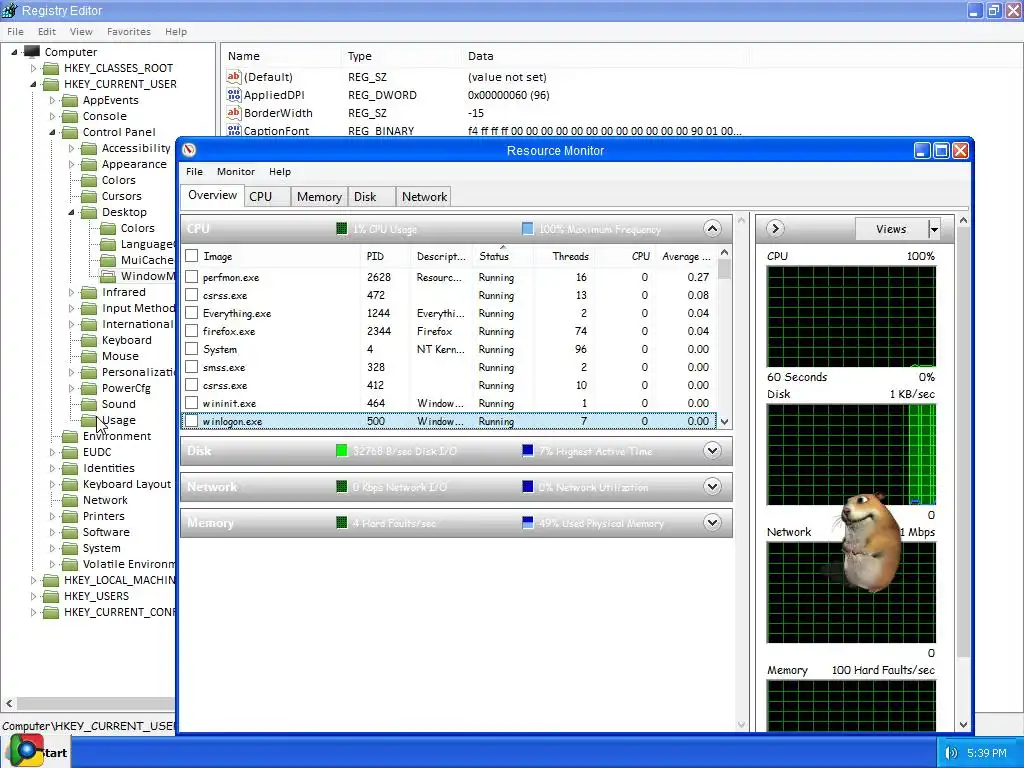This screenshot has height=768, width=1024.
Task: Click the HKEY_CLASSES_ROOT folder icon
Action: pos(51,68)
